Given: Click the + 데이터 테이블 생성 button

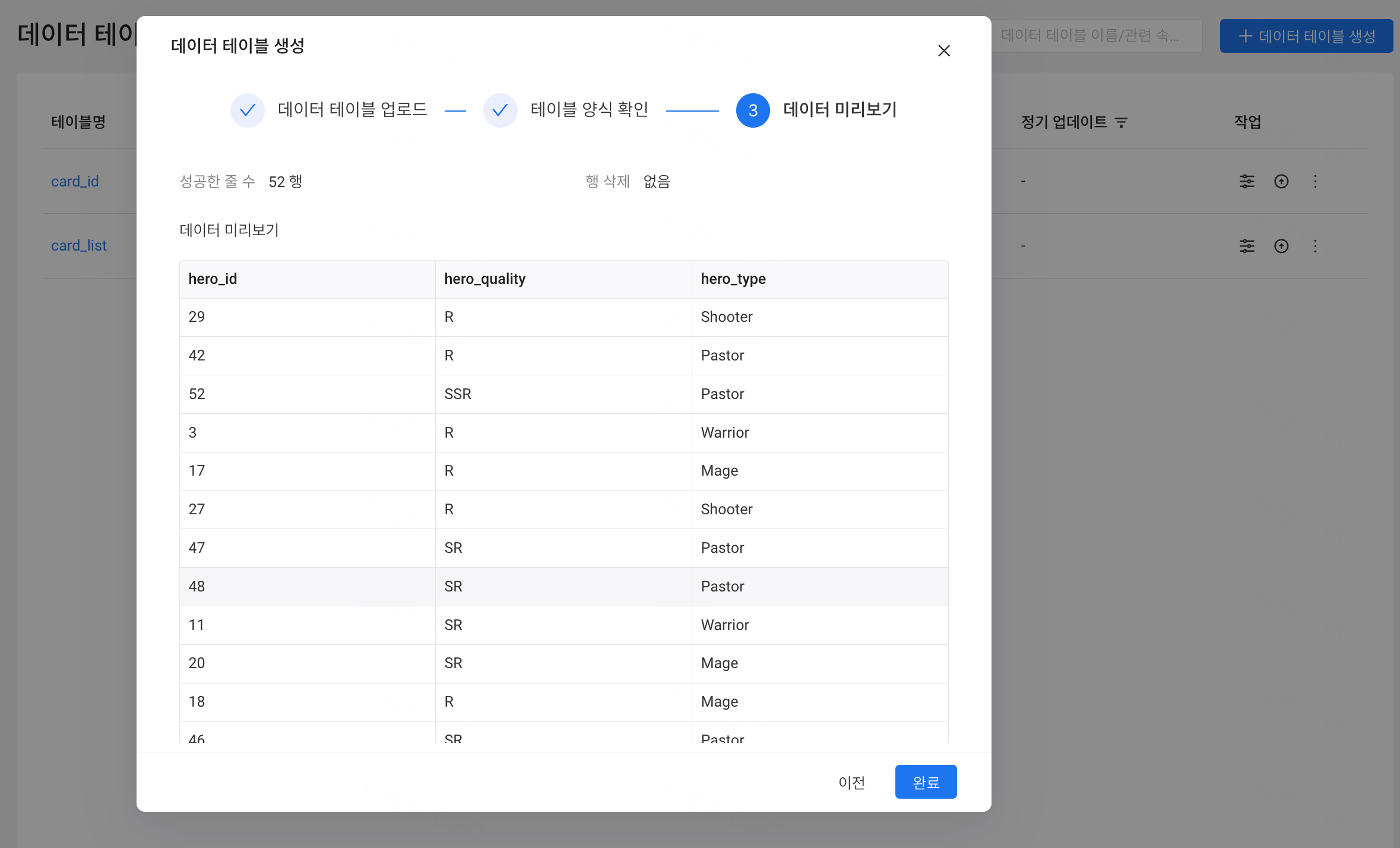Looking at the screenshot, I should [1306, 36].
